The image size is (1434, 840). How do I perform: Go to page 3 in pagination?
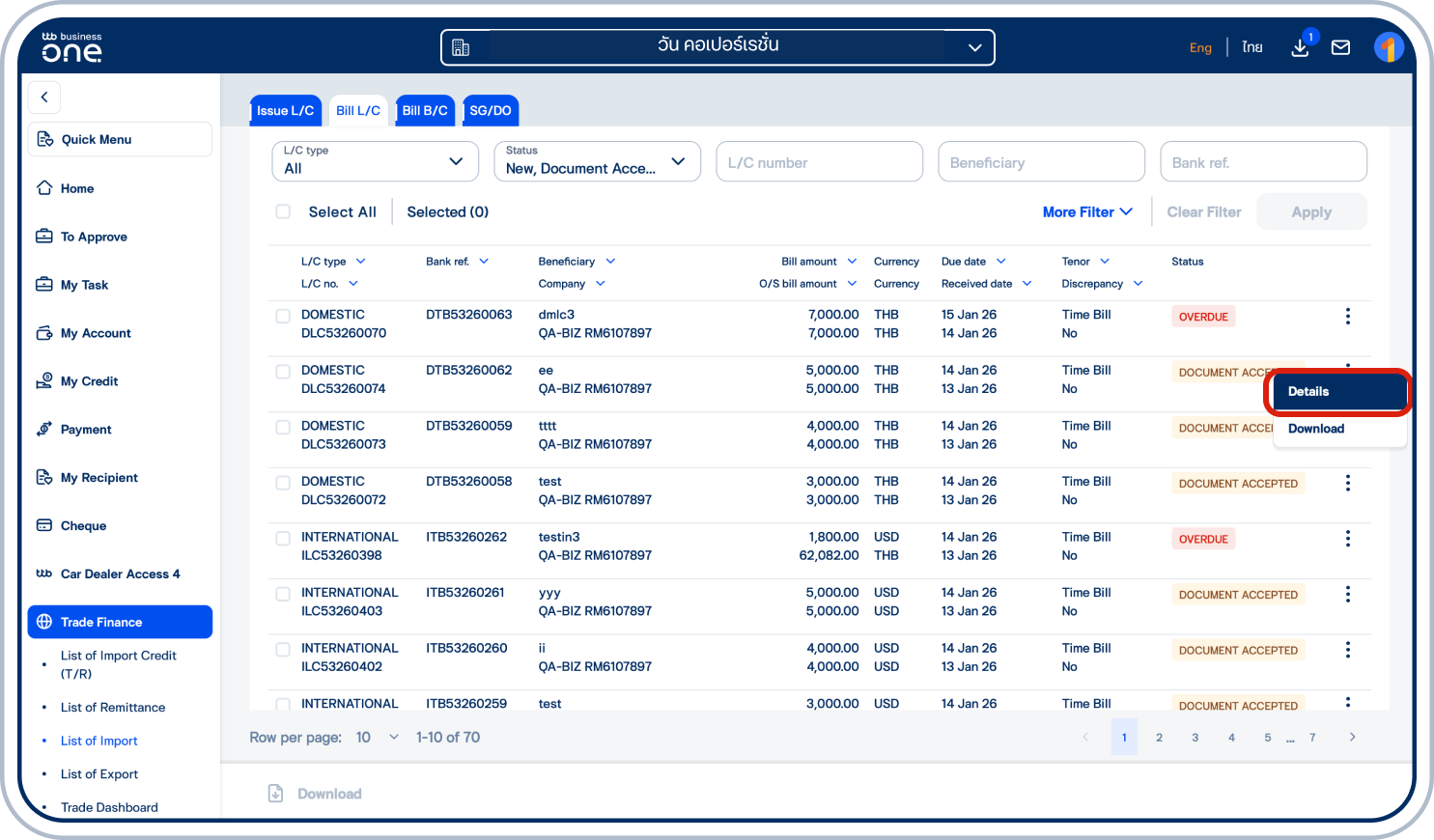coord(1195,737)
